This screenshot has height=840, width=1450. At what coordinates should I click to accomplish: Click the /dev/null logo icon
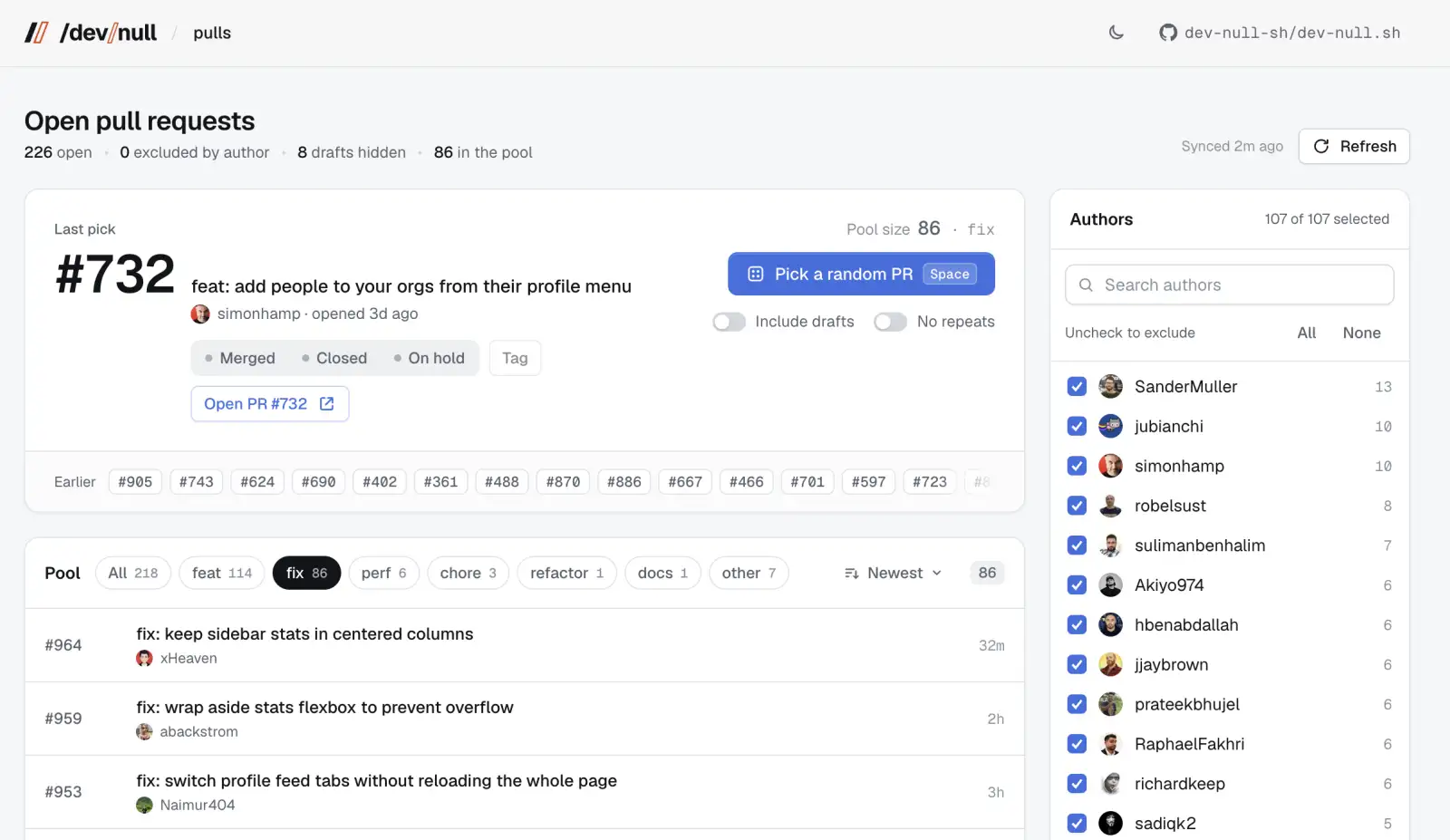(36, 33)
